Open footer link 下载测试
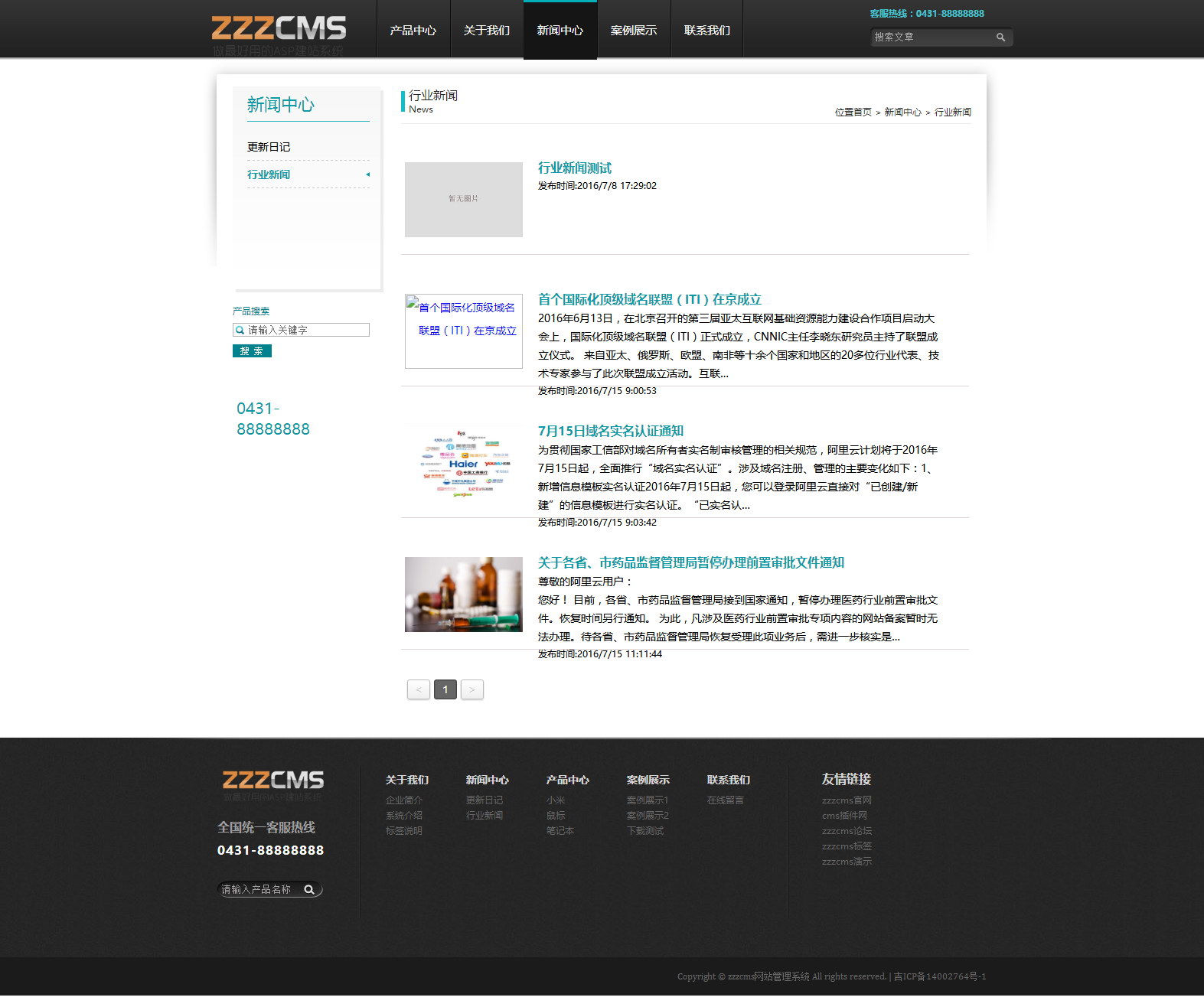Viewport: 1204px width, 1007px height. pyautogui.click(x=645, y=831)
